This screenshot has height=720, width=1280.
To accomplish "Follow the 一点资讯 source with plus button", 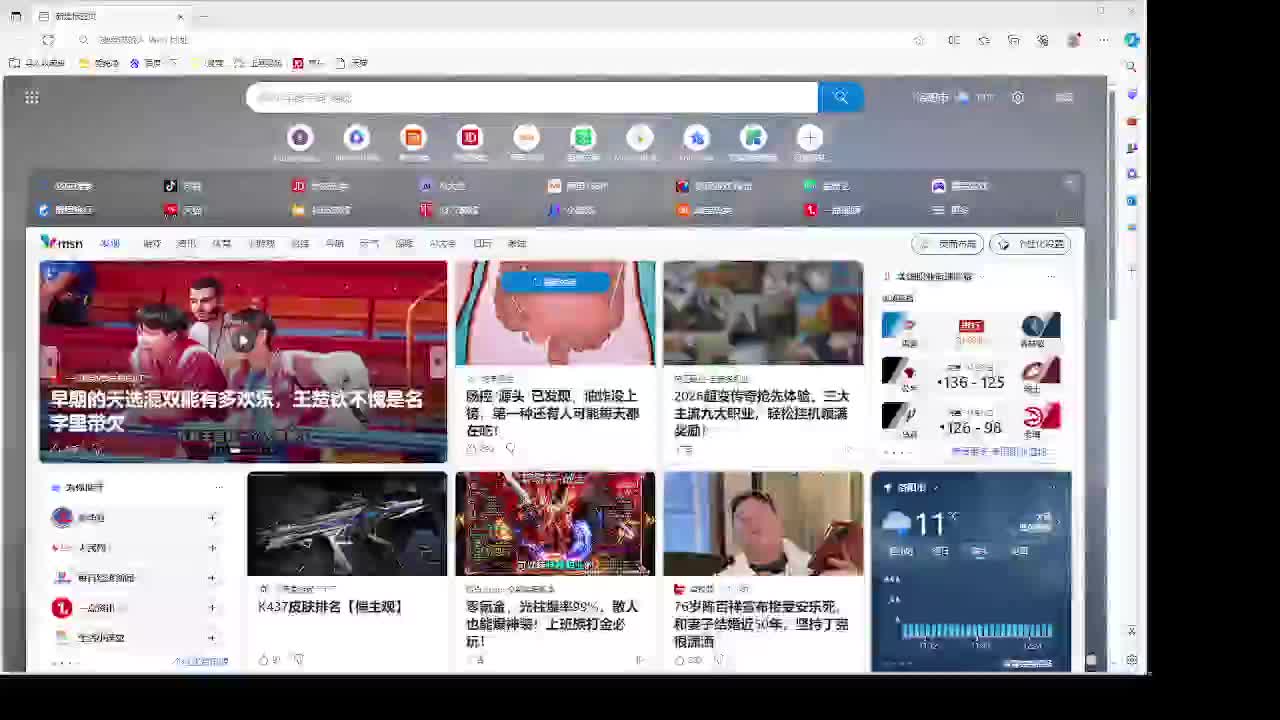I will coord(212,608).
